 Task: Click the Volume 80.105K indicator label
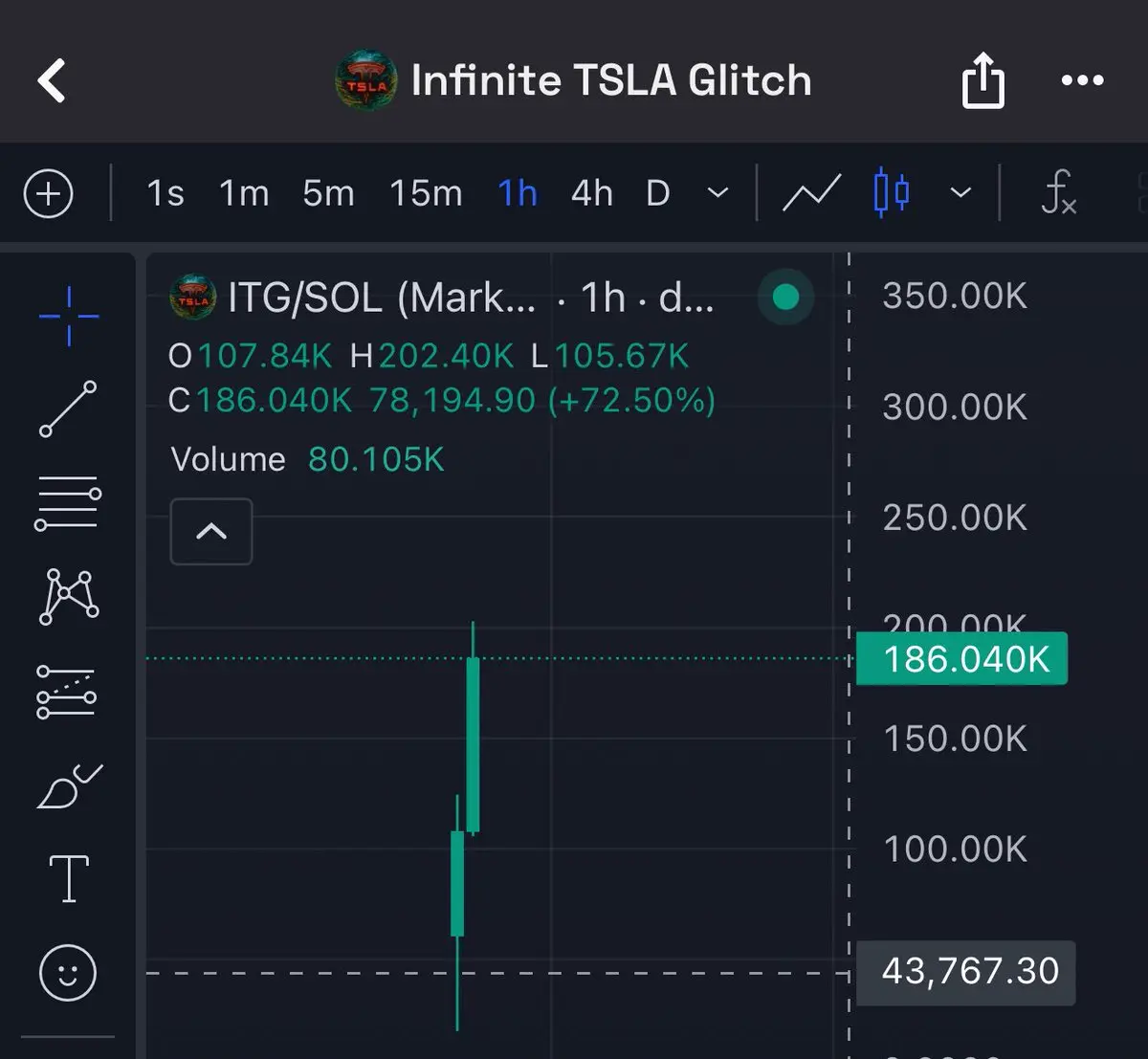point(307,459)
